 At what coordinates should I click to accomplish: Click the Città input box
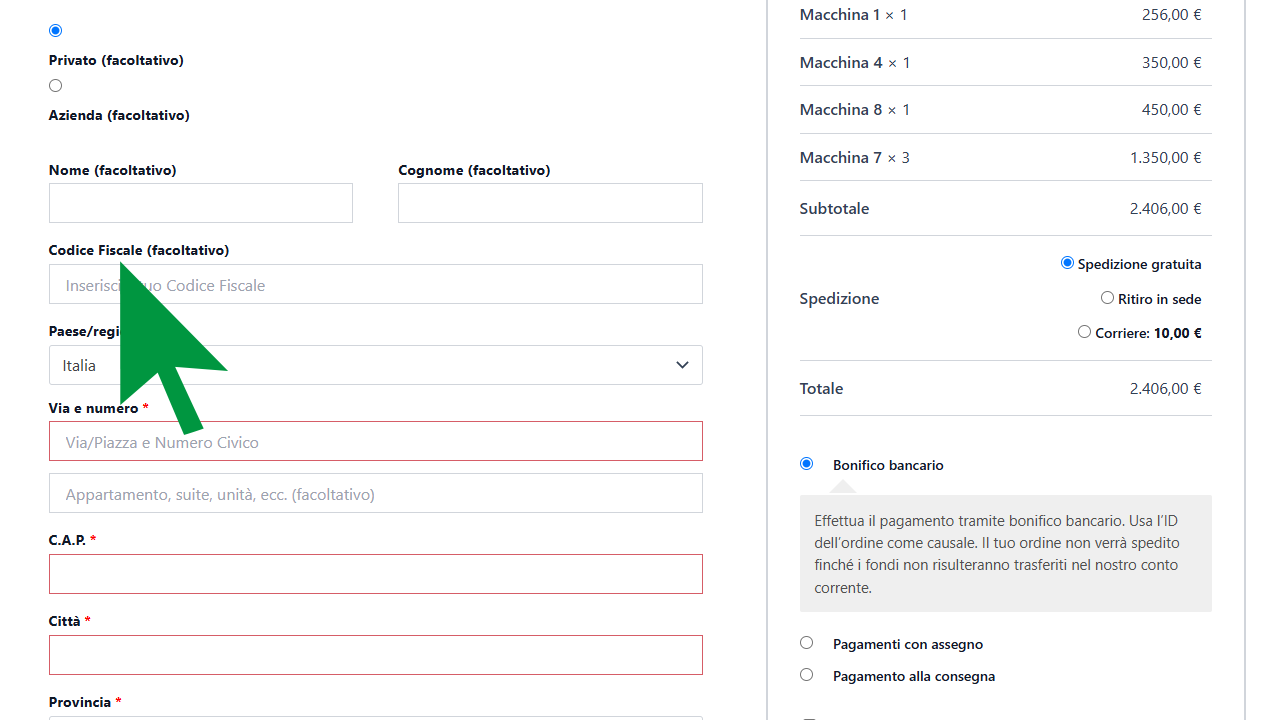[375, 654]
